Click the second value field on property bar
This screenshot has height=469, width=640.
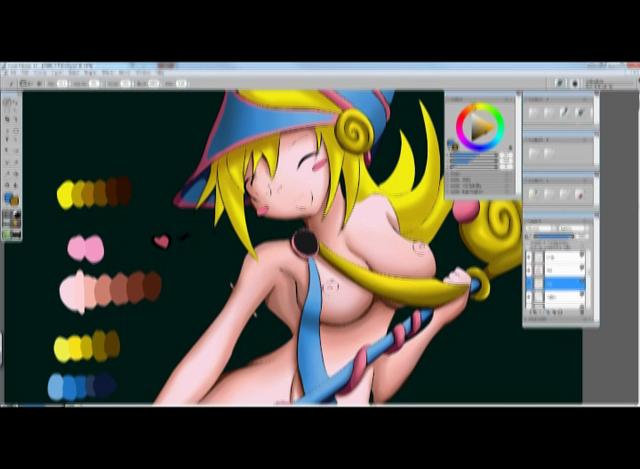pyautogui.click(x=94, y=84)
